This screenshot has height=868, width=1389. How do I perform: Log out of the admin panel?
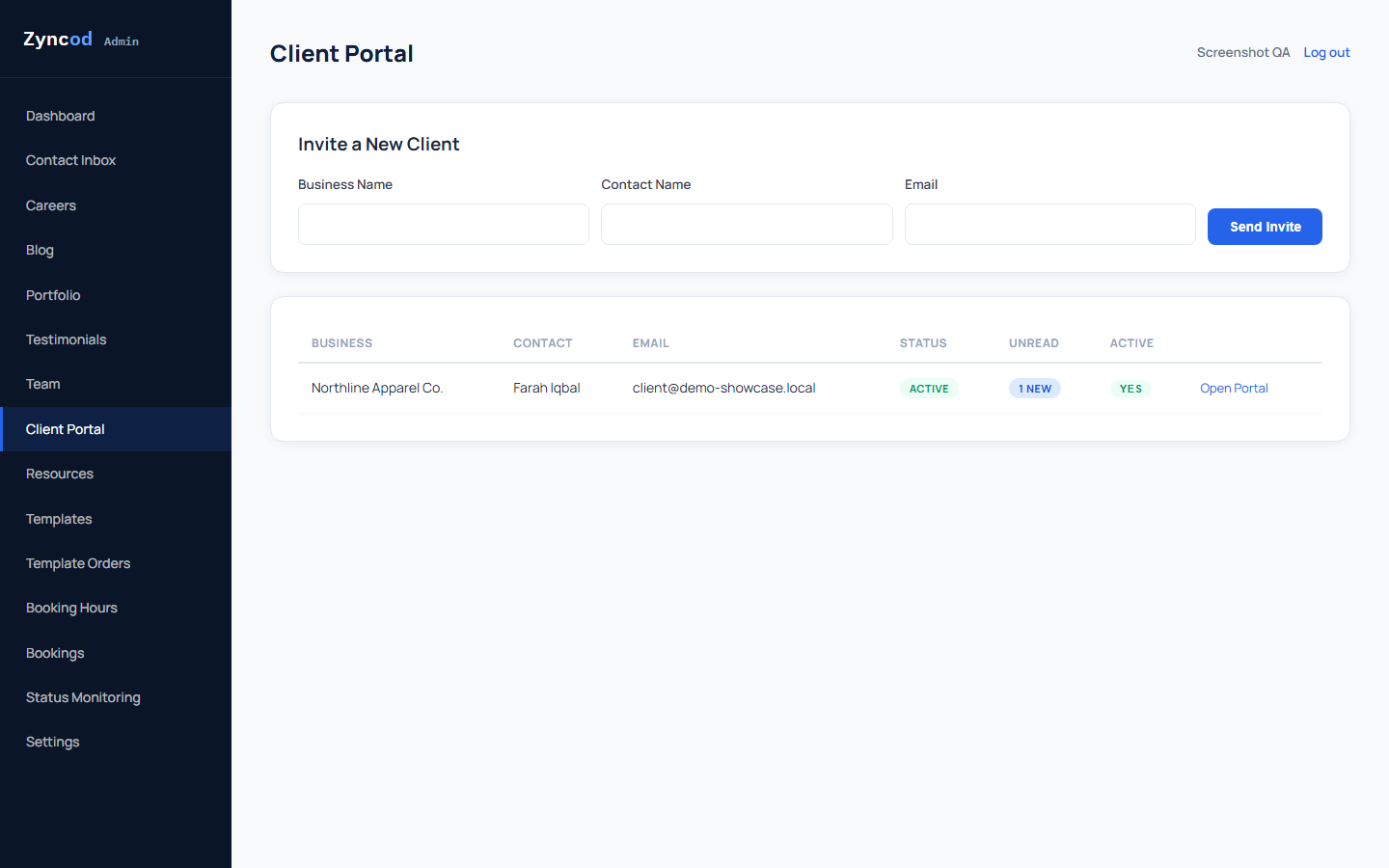click(1326, 52)
